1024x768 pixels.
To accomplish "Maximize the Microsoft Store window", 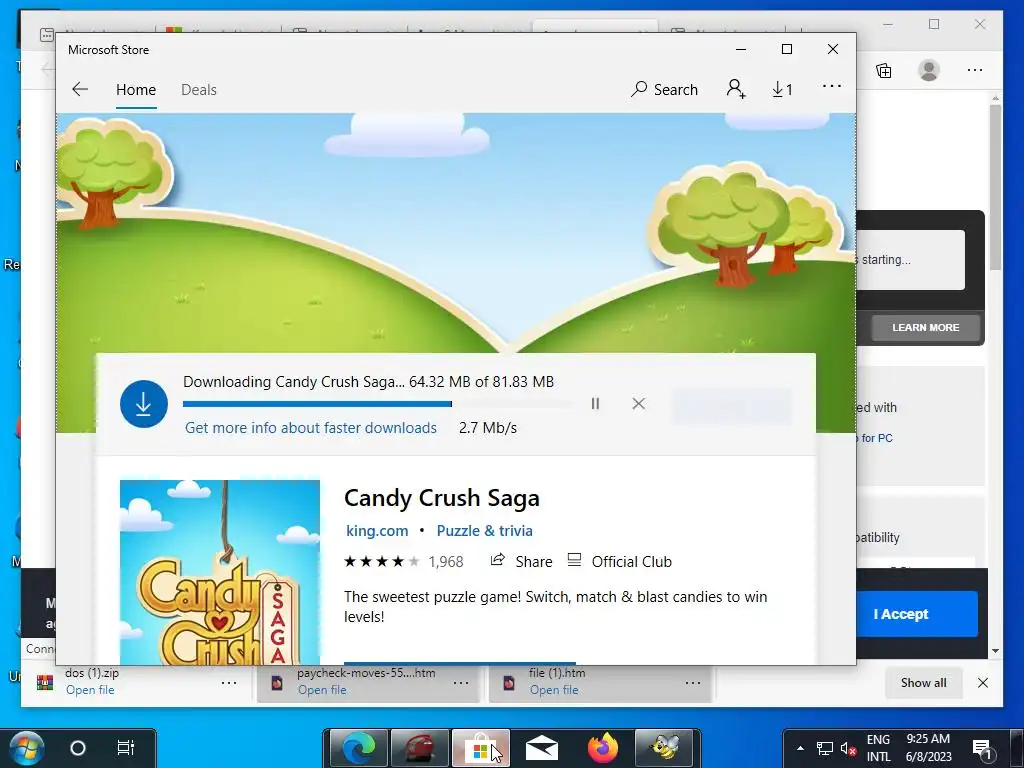I will (787, 49).
